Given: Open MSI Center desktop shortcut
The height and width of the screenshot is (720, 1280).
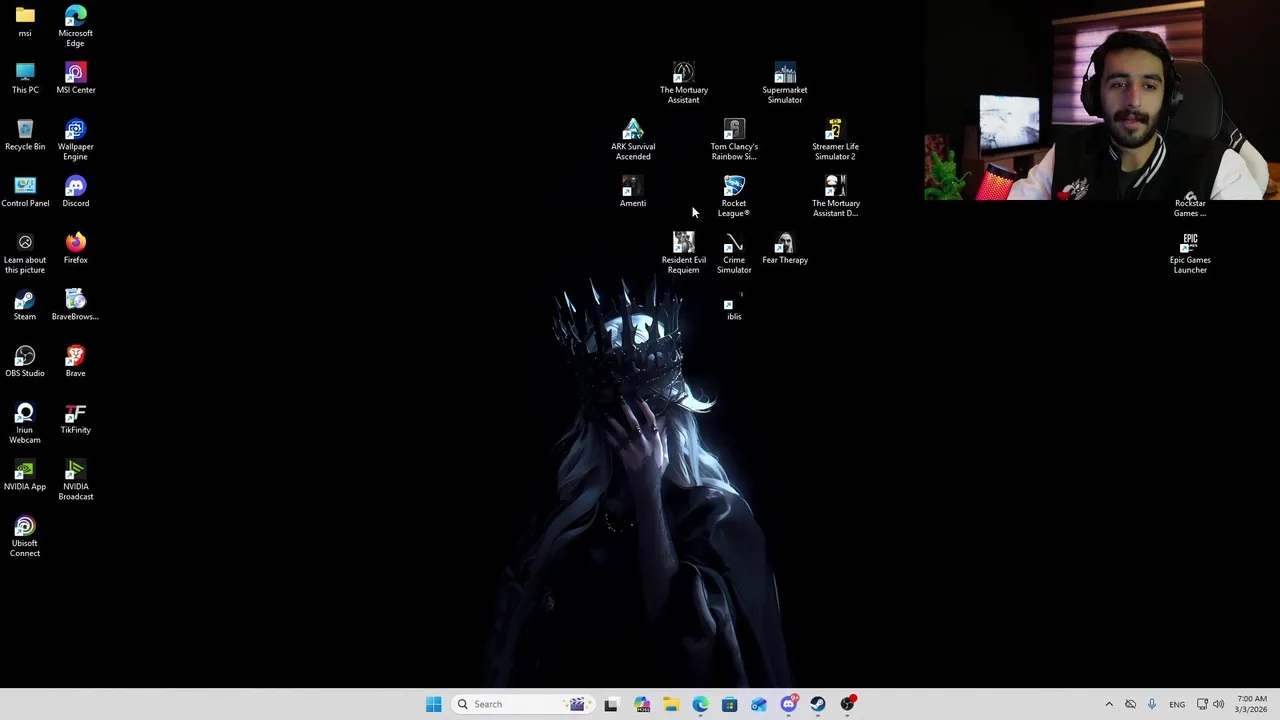Looking at the screenshot, I should tap(75, 78).
